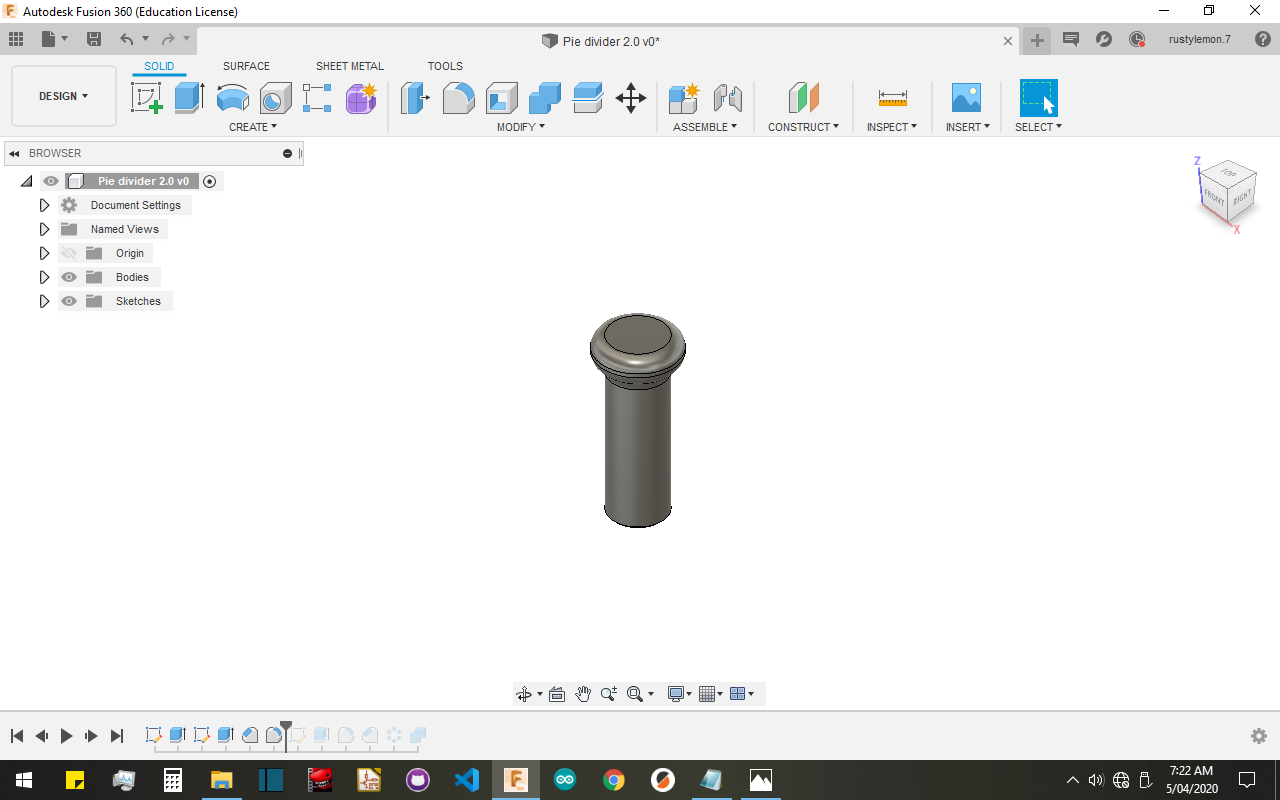Viewport: 1280px width, 800px height.
Task: Click the Pan hand tool in navigation bar
Action: tap(583, 694)
